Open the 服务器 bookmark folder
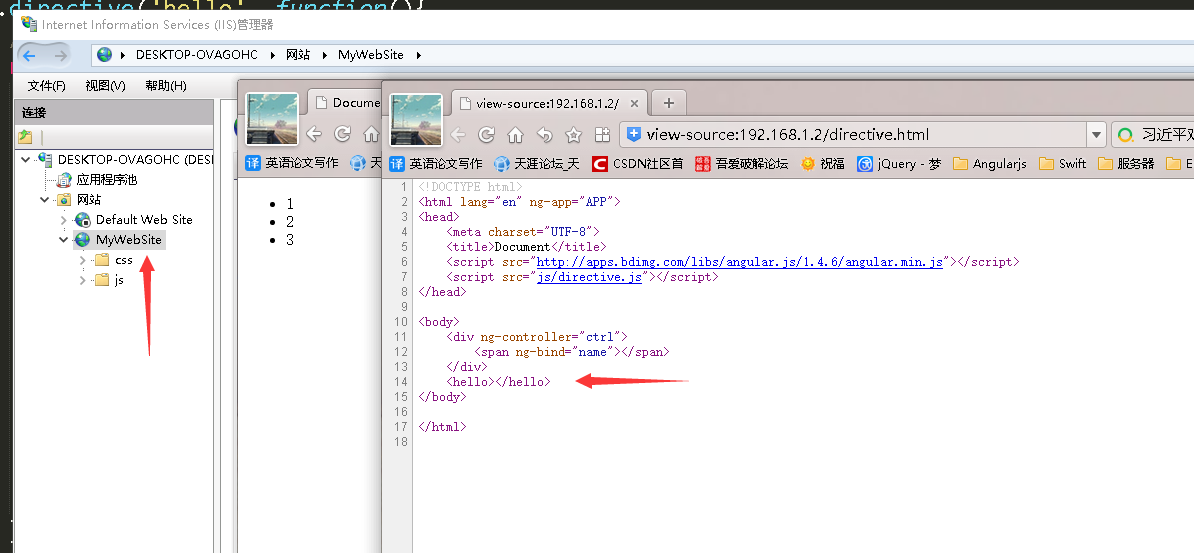 coord(1125,163)
